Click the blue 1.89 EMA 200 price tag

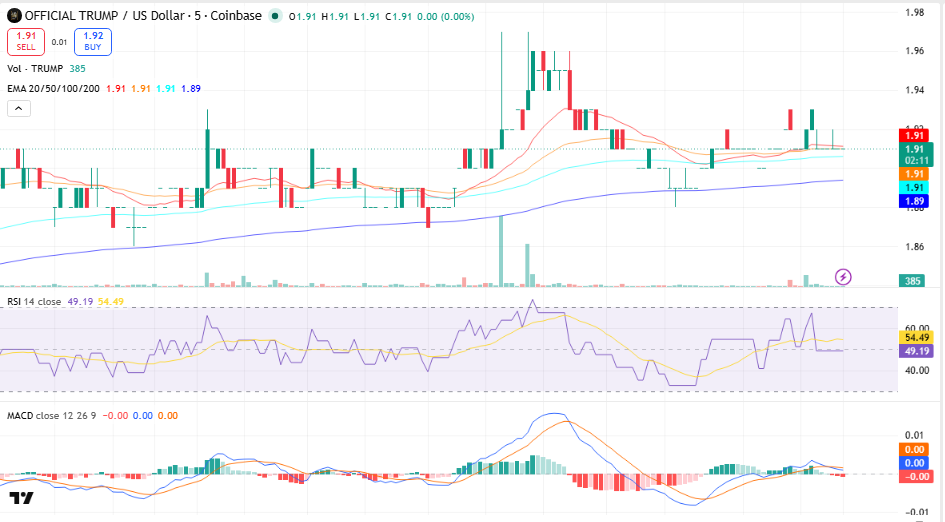click(x=914, y=201)
